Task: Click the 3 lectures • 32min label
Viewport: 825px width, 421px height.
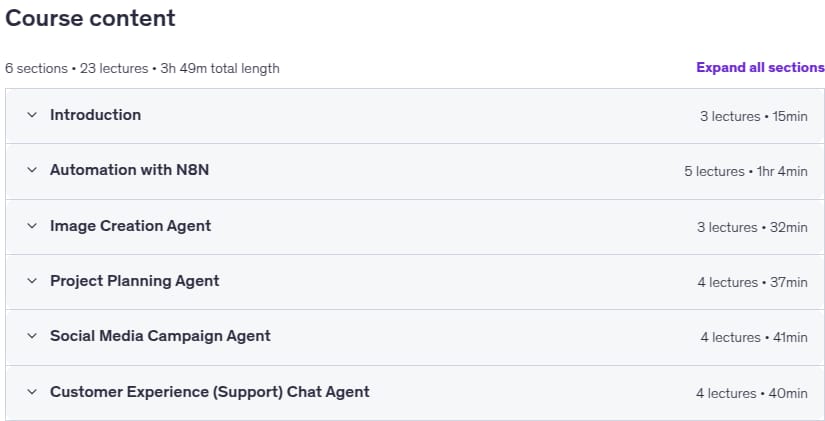Action: click(x=752, y=227)
